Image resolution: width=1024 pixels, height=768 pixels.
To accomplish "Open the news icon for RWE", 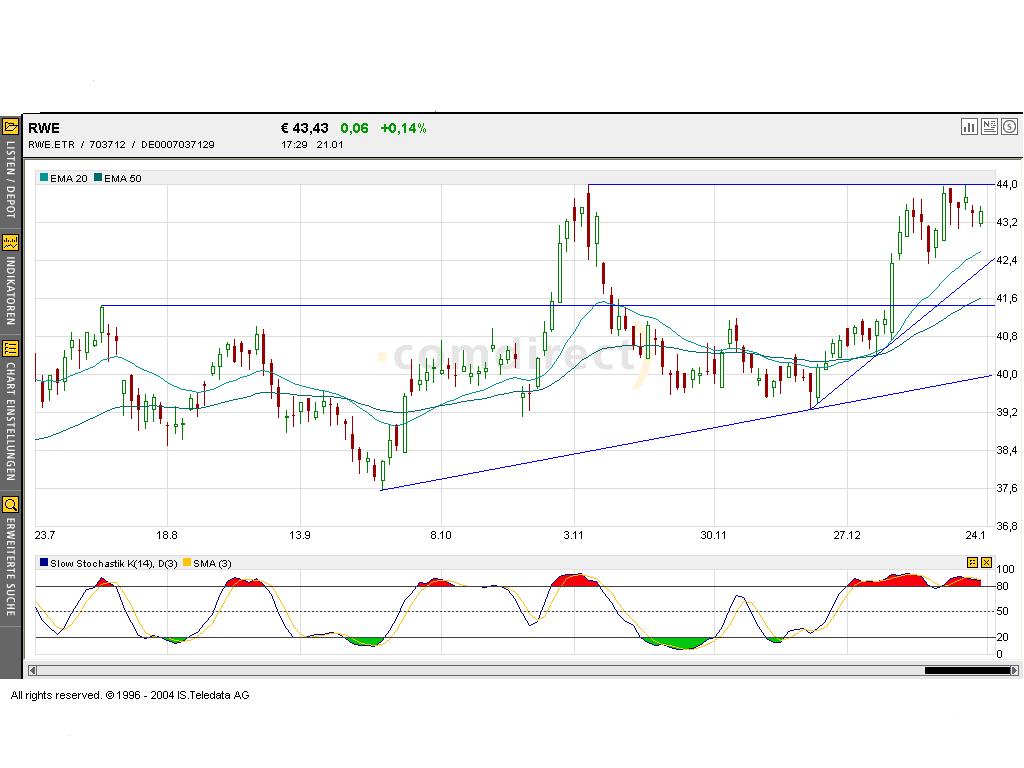I will (x=988, y=127).
